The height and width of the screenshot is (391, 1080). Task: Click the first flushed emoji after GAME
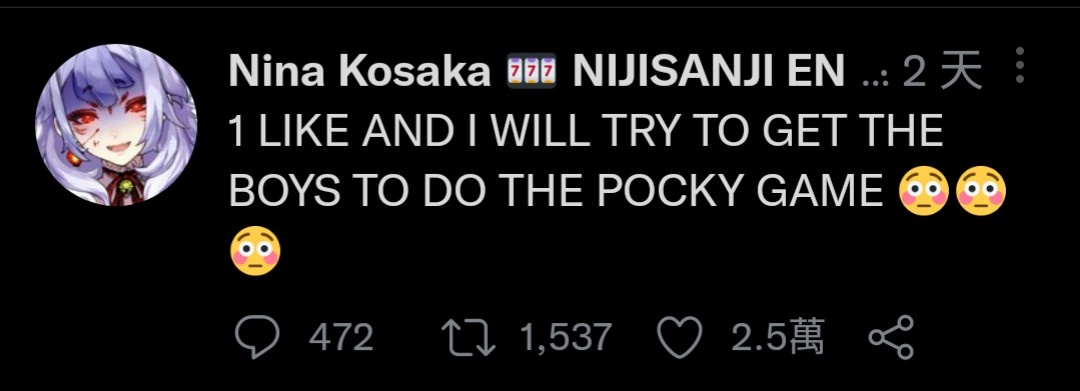point(924,189)
